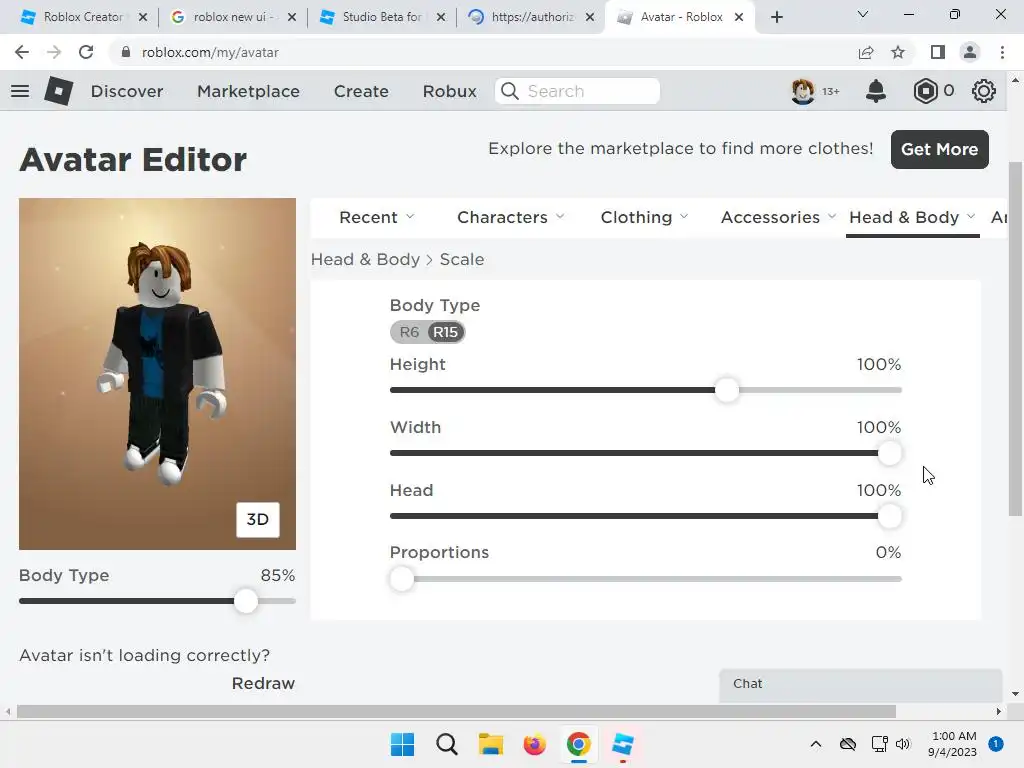Open the user avatar headshot profile

[803, 91]
